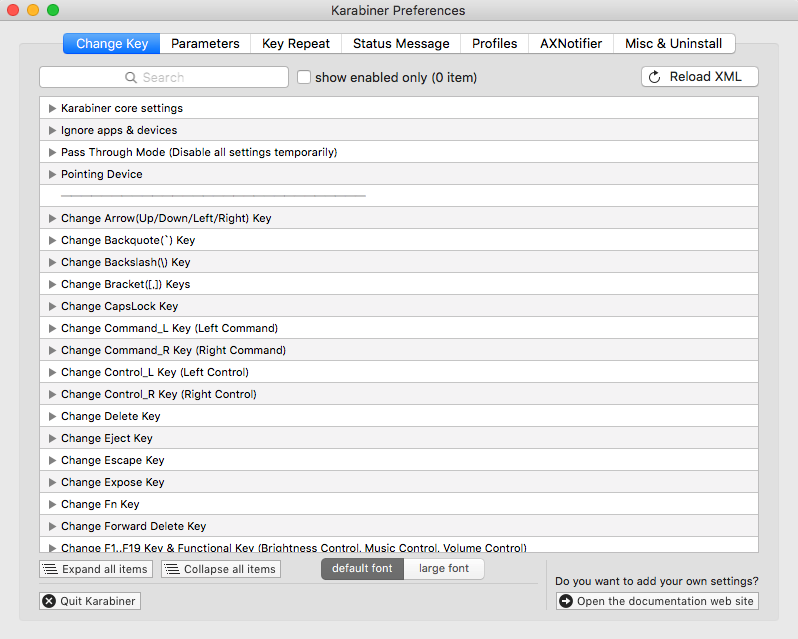Expand Ignore apps & devices triangle
Viewport: 798px width, 639px height.
coord(52,130)
